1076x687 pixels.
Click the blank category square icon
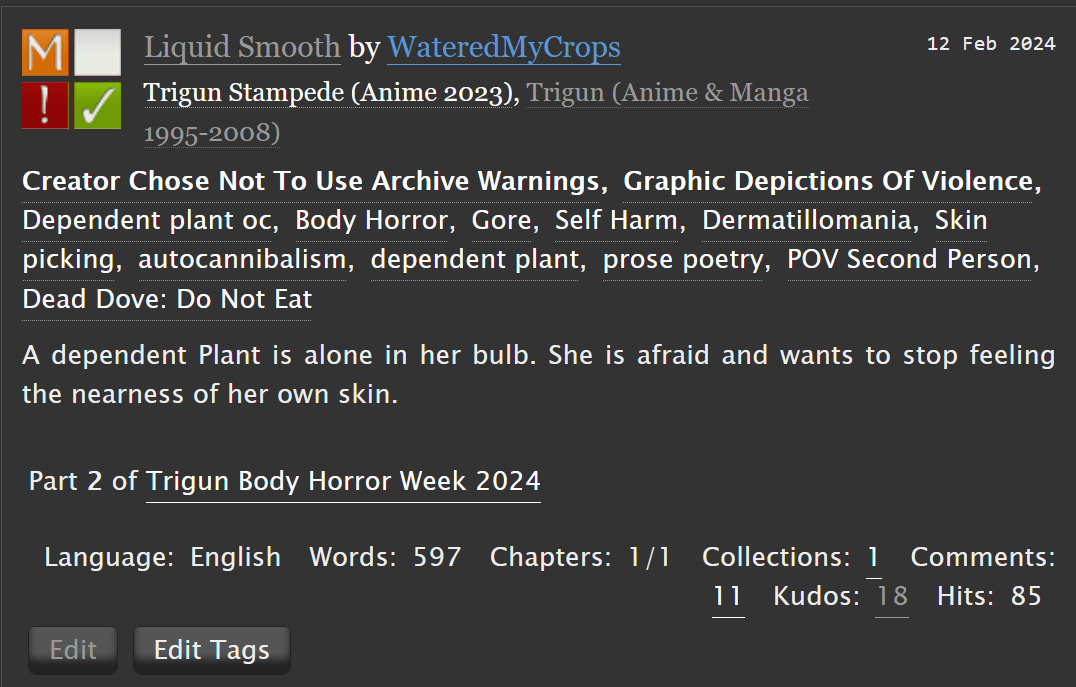point(97,52)
